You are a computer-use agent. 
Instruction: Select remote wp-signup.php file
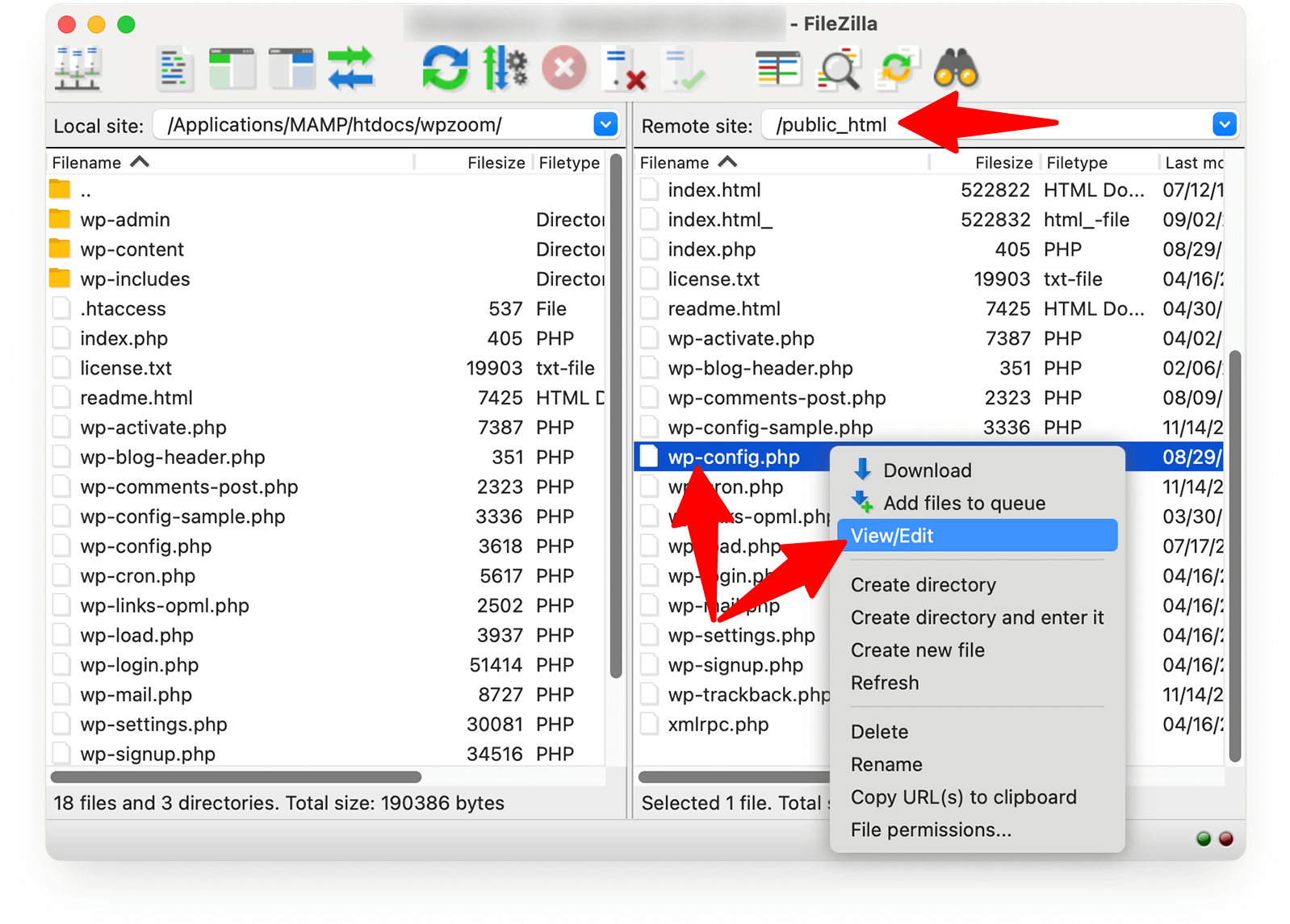pos(733,665)
